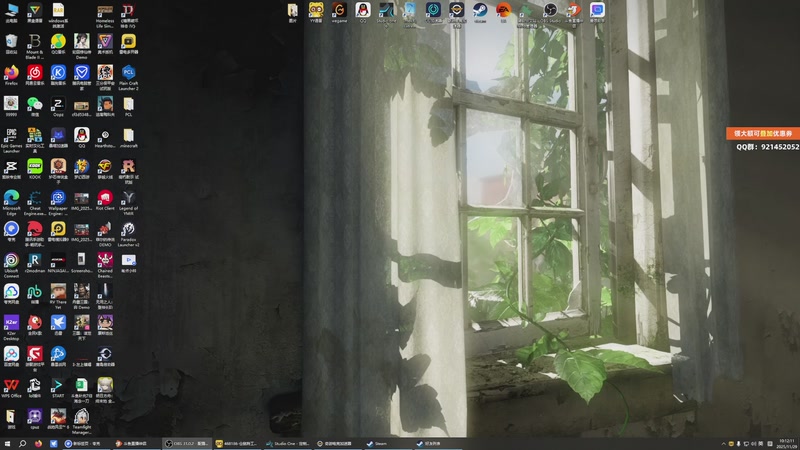Viewport: 800px width, 450px height.
Task: Switch to Studio One task on taskbar
Action: pos(287,444)
